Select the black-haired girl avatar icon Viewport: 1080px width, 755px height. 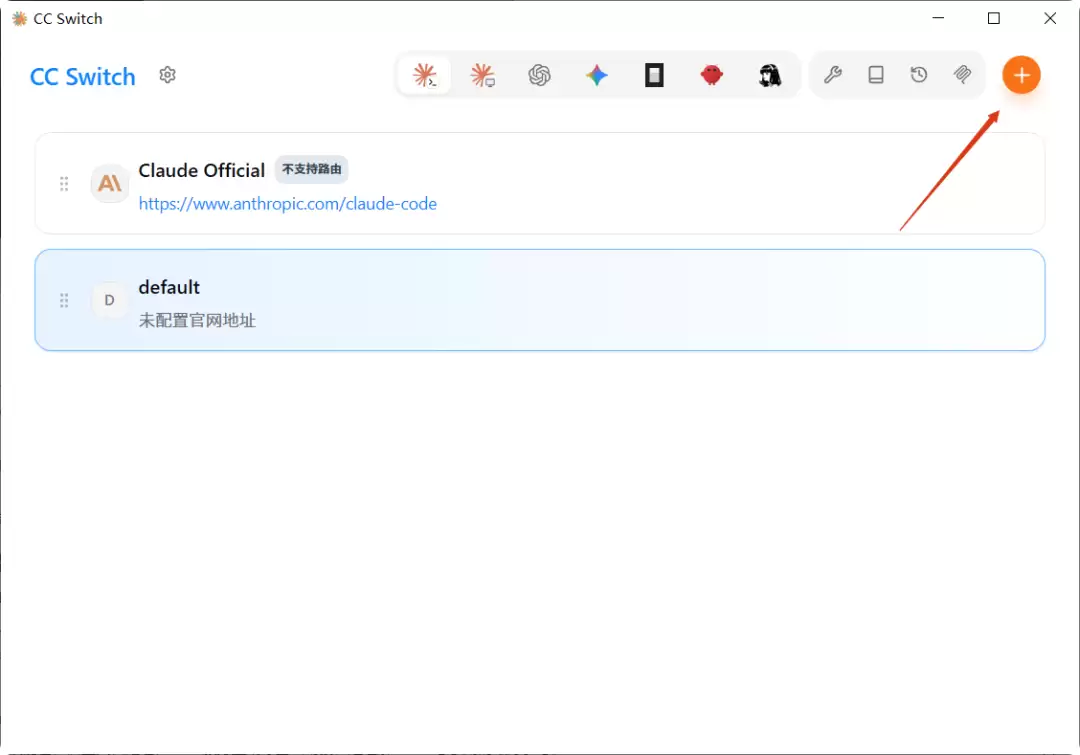[769, 74]
